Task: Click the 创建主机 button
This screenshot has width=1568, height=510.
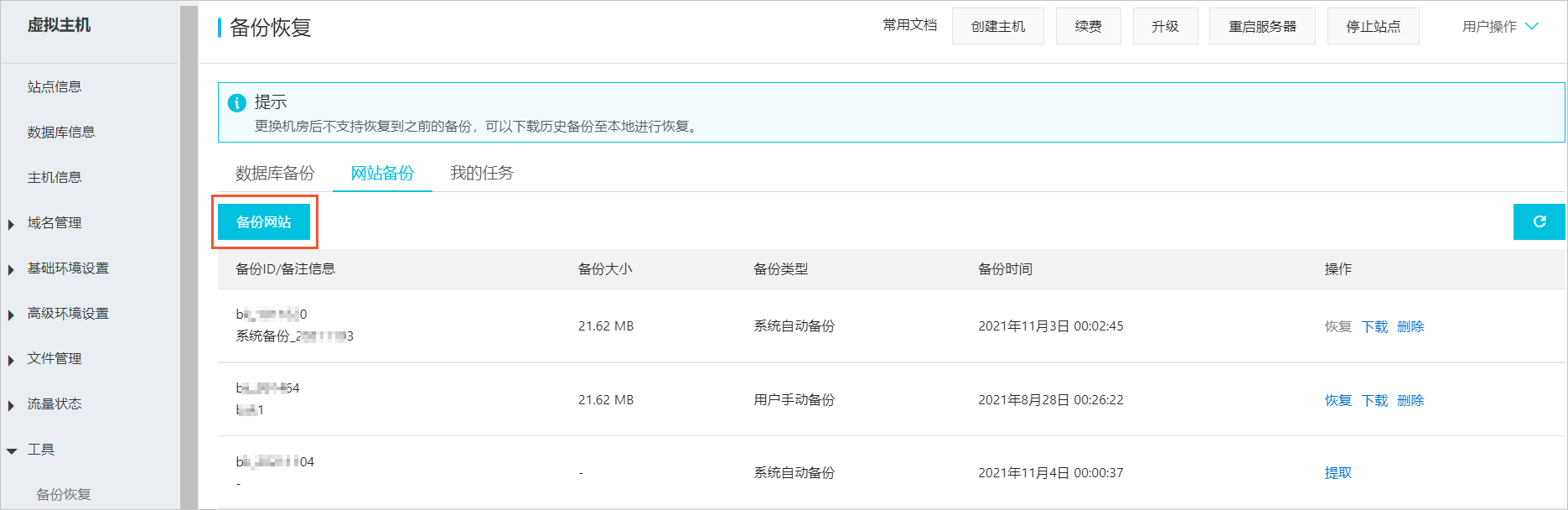Action: click(x=998, y=26)
